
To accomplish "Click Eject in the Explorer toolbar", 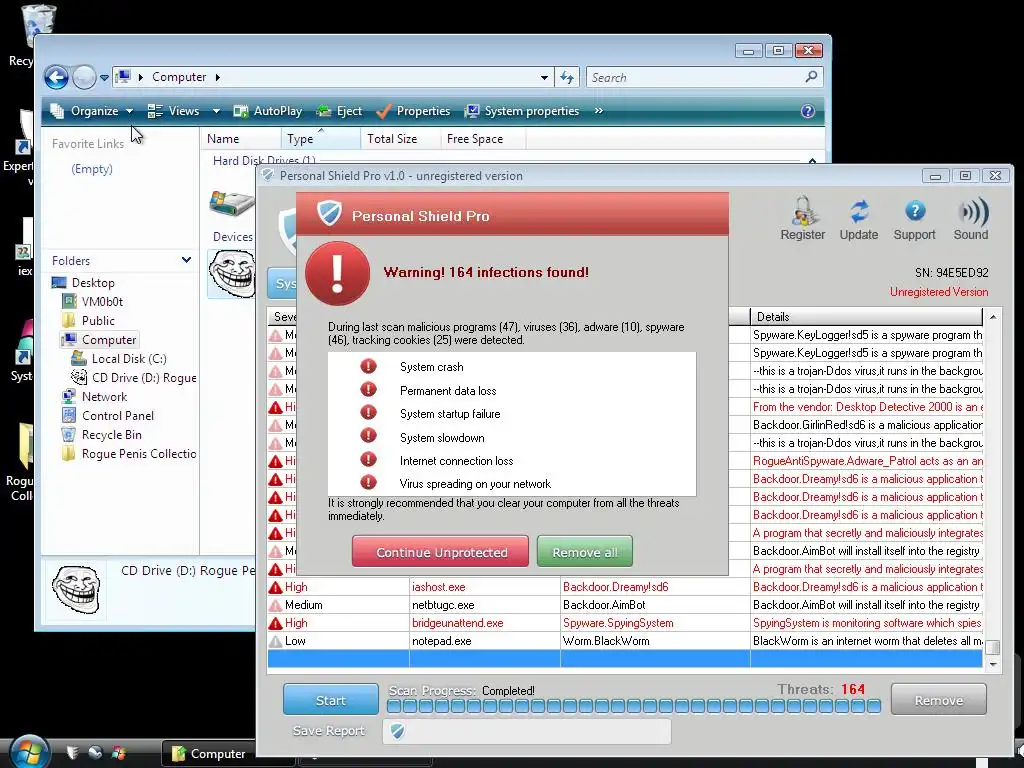I will (x=339, y=111).
